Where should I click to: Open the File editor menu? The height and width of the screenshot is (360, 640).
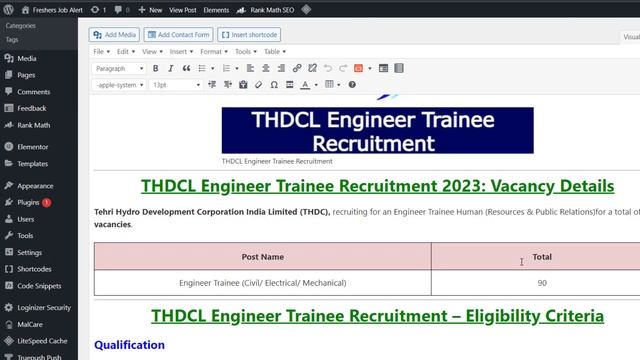[x=102, y=51]
